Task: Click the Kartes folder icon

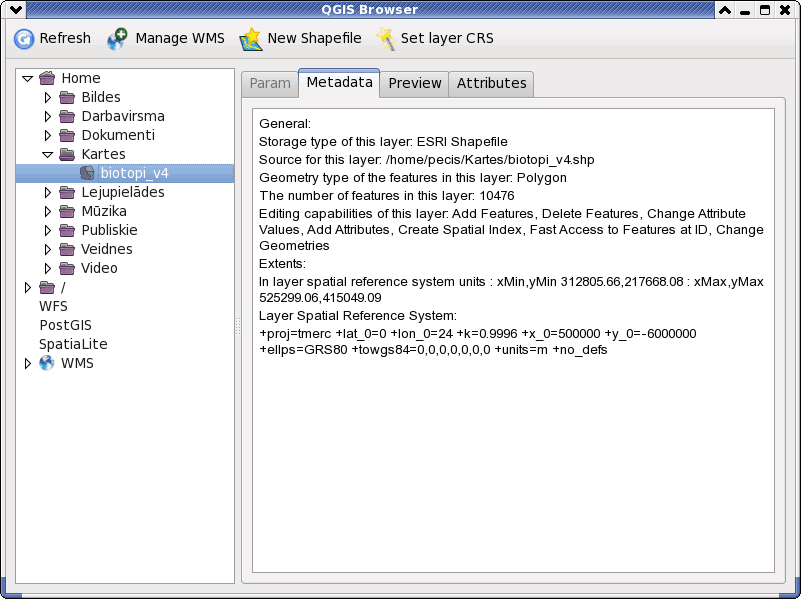Action: [x=67, y=154]
